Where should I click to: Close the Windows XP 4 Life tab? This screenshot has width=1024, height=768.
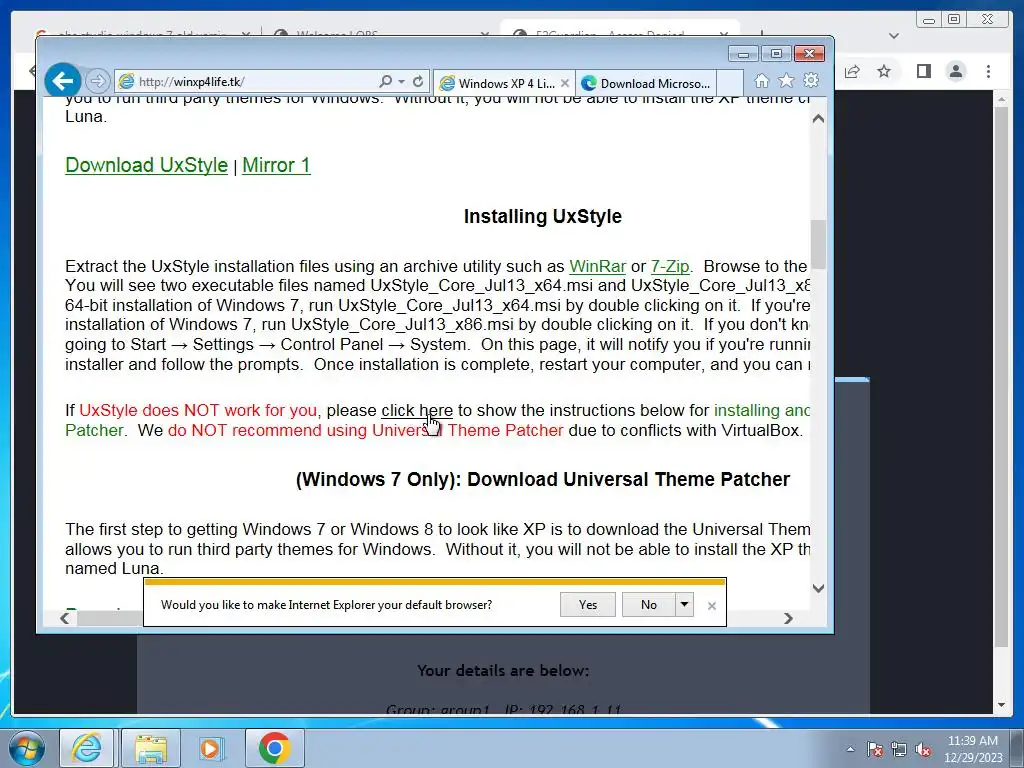565,83
